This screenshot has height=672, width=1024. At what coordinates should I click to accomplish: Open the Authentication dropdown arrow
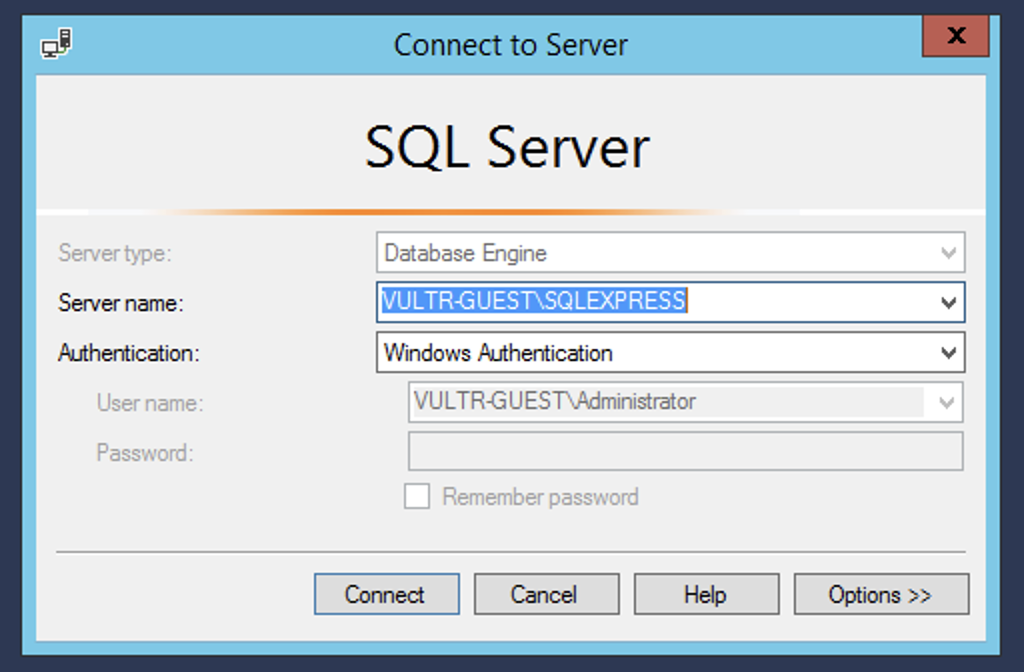point(947,353)
